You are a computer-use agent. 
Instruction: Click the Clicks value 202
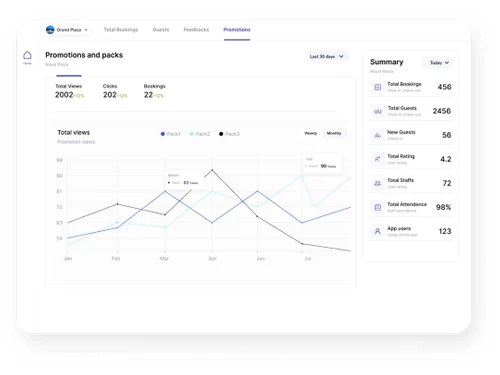click(x=110, y=95)
